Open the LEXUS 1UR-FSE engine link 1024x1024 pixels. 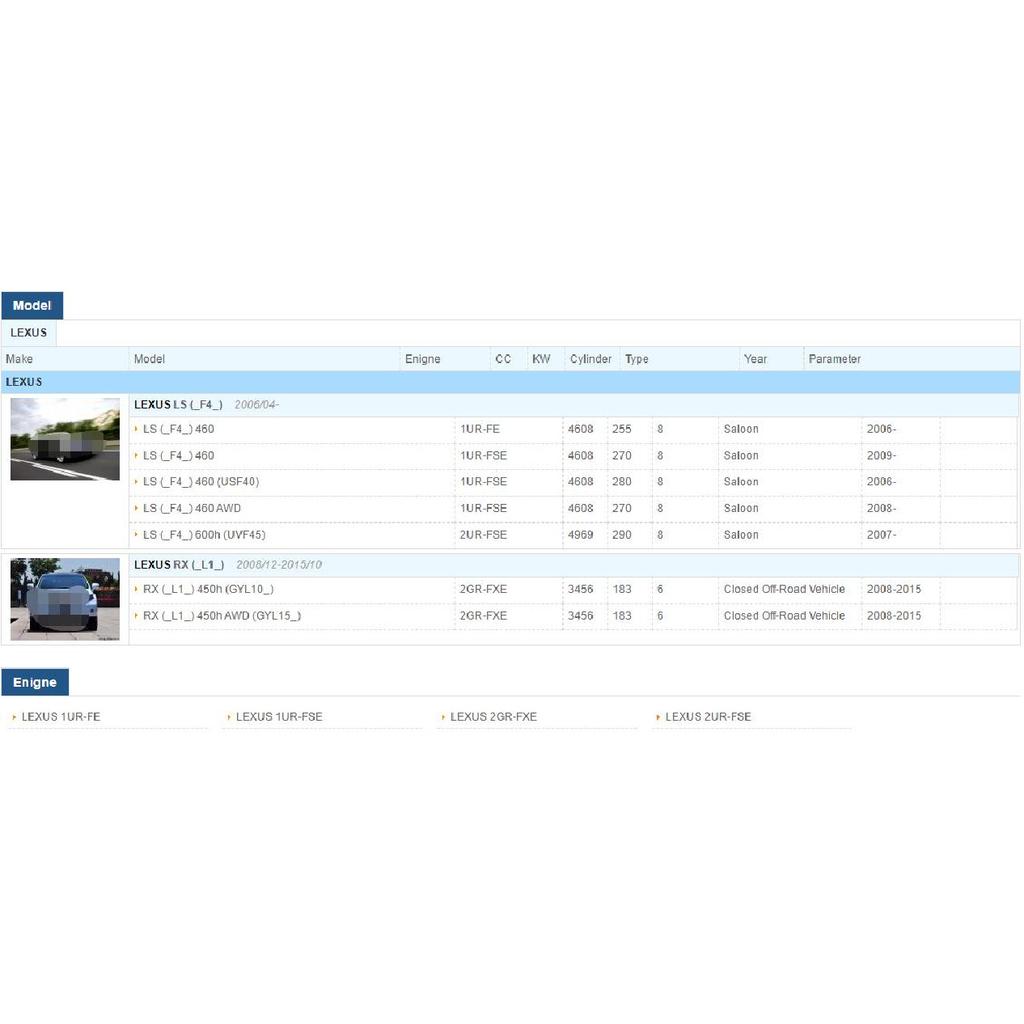coord(279,716)
